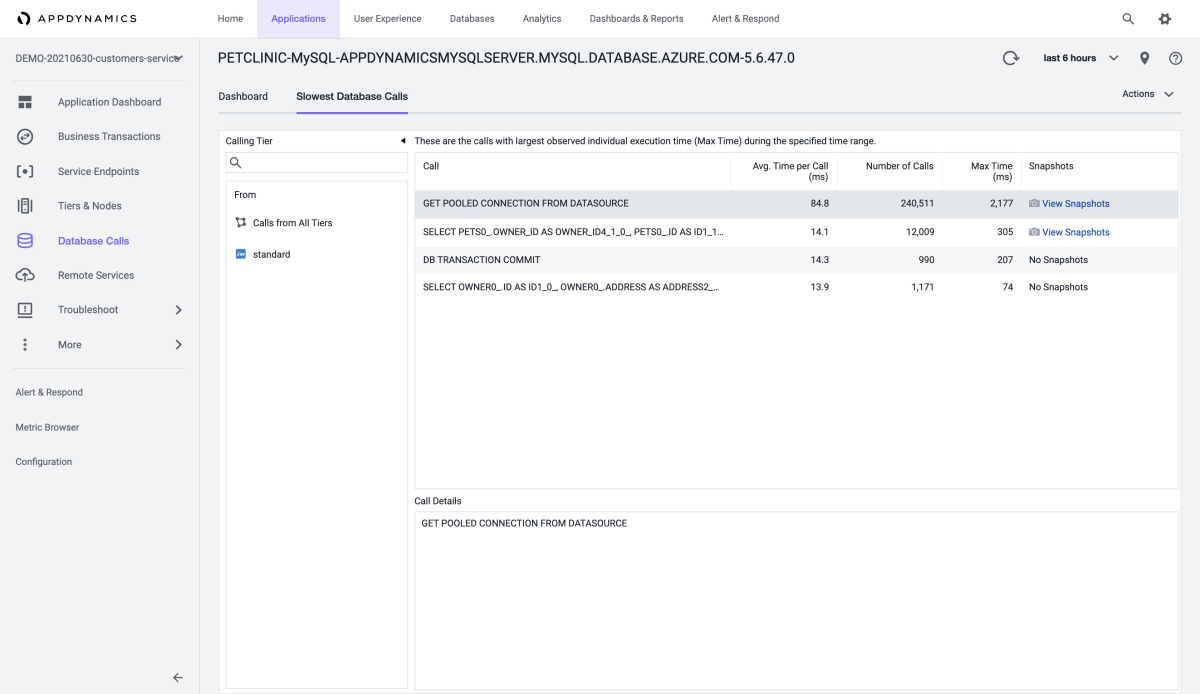1200x694 pixels.
Task: Go to Business Transactions in sidebar
Action: 109,136
